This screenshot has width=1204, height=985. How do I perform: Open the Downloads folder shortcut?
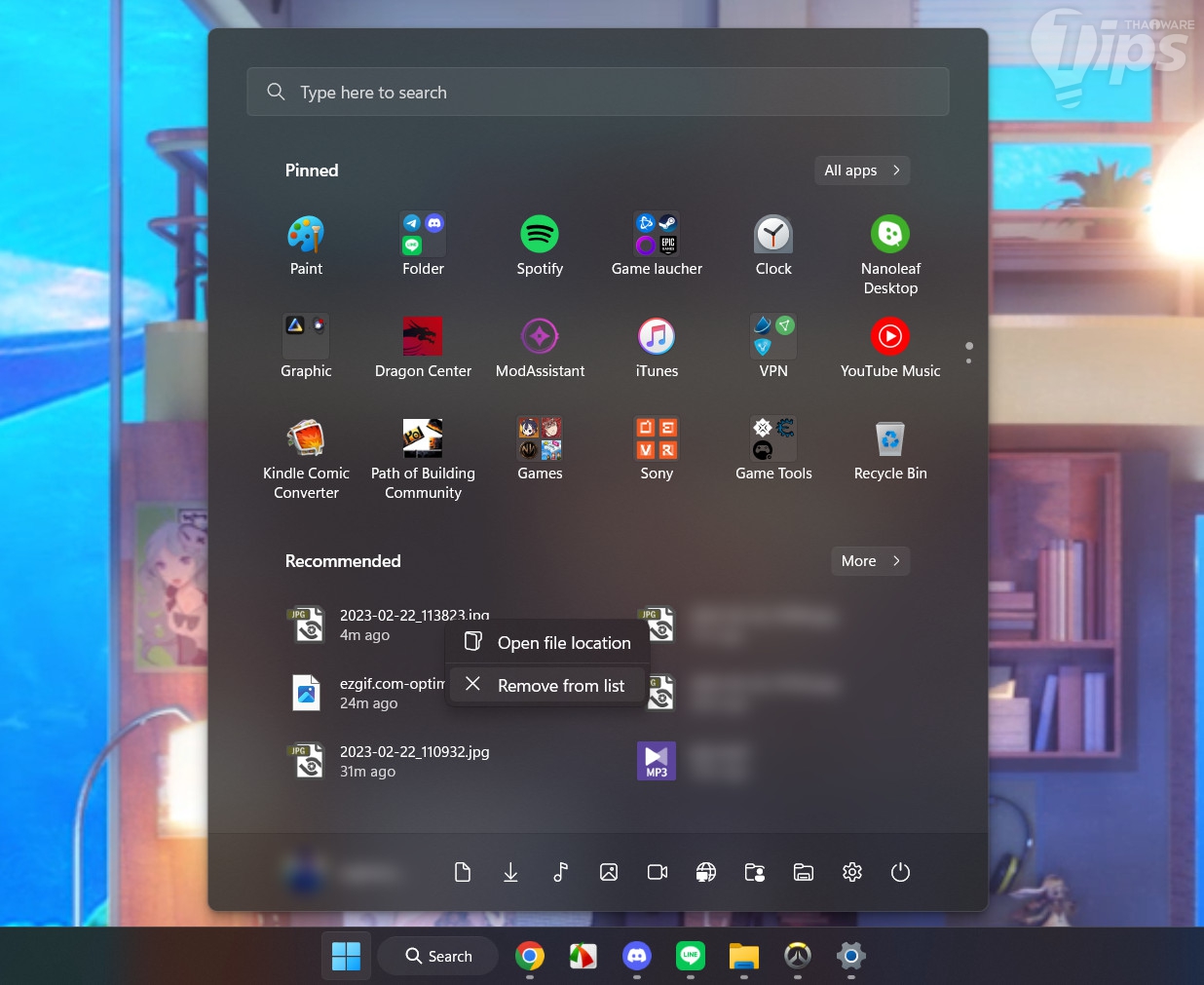tap(510, 872)
